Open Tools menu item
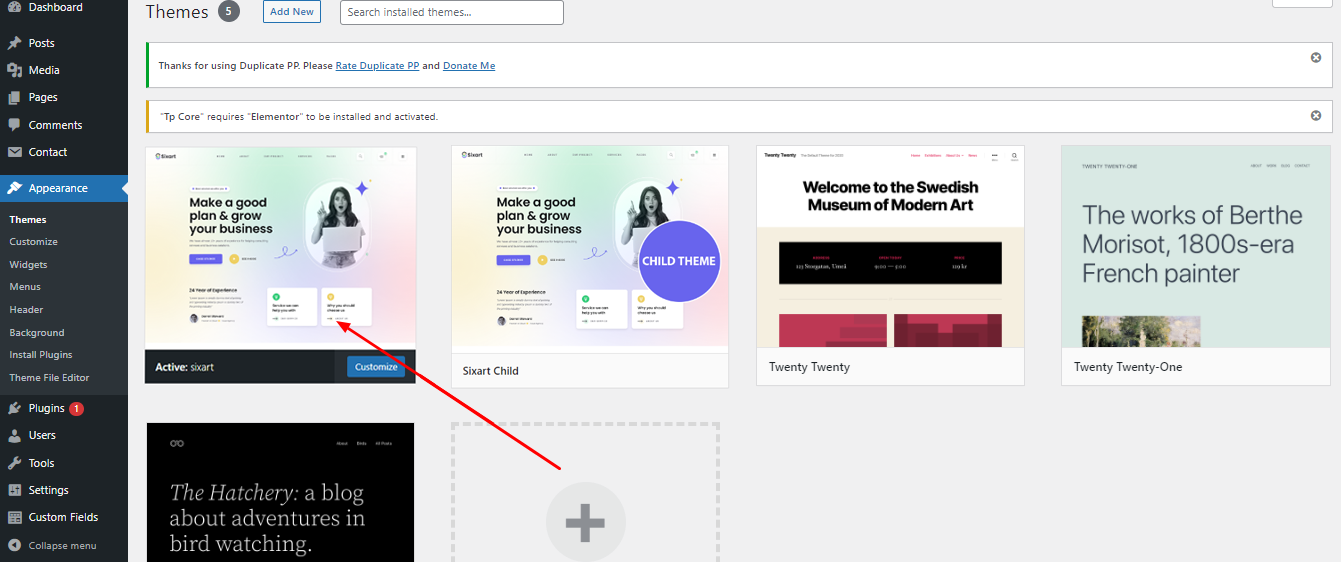1341x562 pixels. (41, 463)
